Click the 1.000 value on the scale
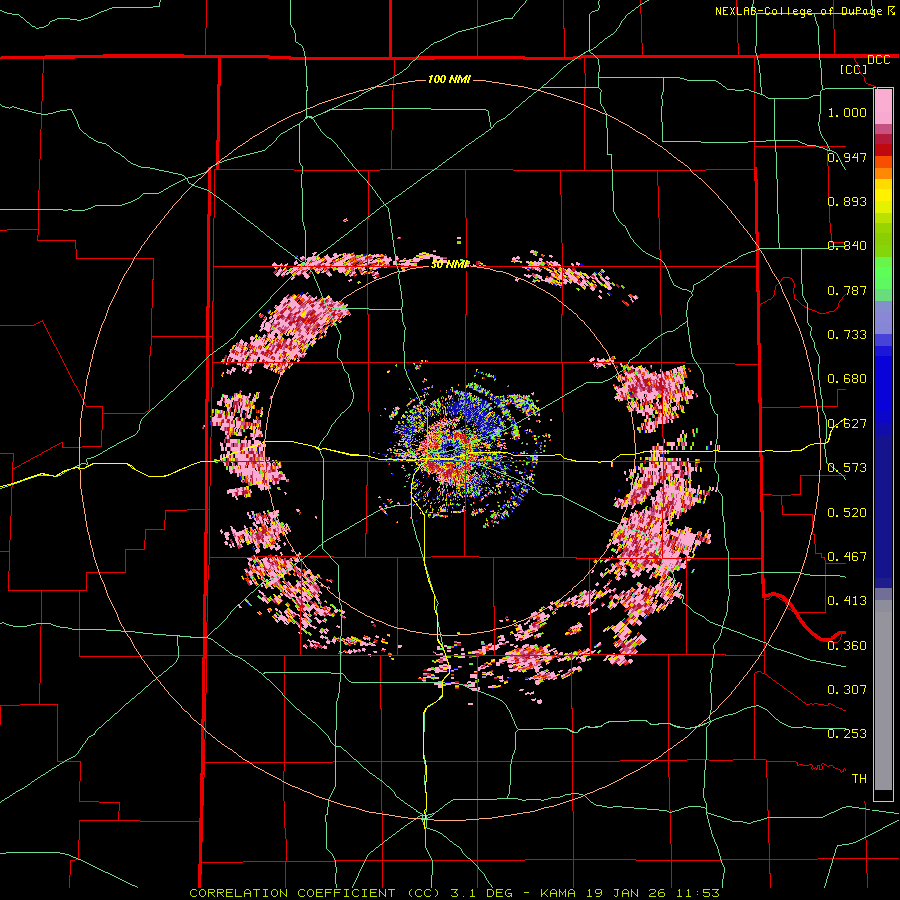Viewport: 900px width, 900px height. click(x=847, y=112)
